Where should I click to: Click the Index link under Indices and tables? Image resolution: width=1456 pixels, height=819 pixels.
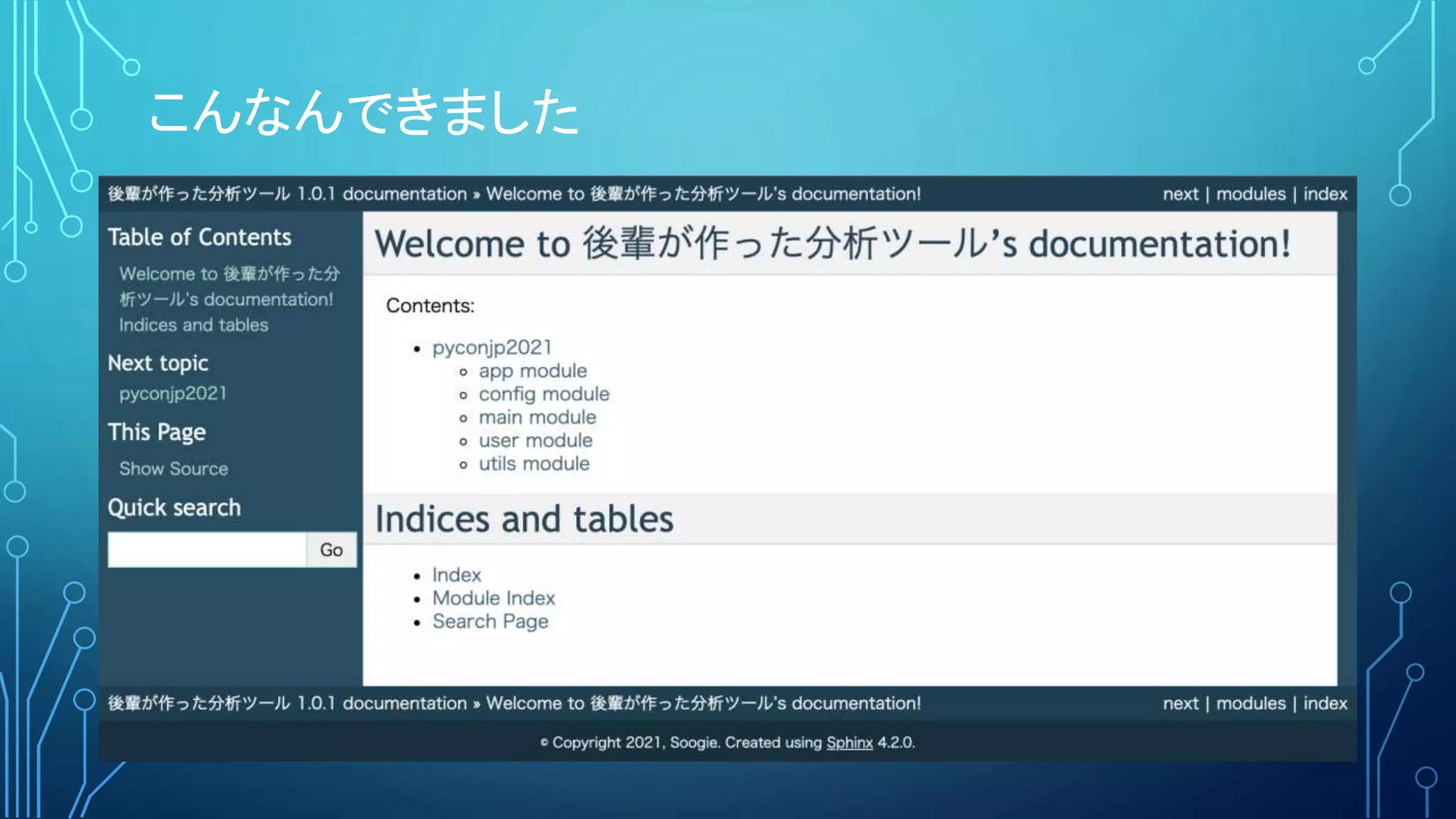(x=456, y=574)
